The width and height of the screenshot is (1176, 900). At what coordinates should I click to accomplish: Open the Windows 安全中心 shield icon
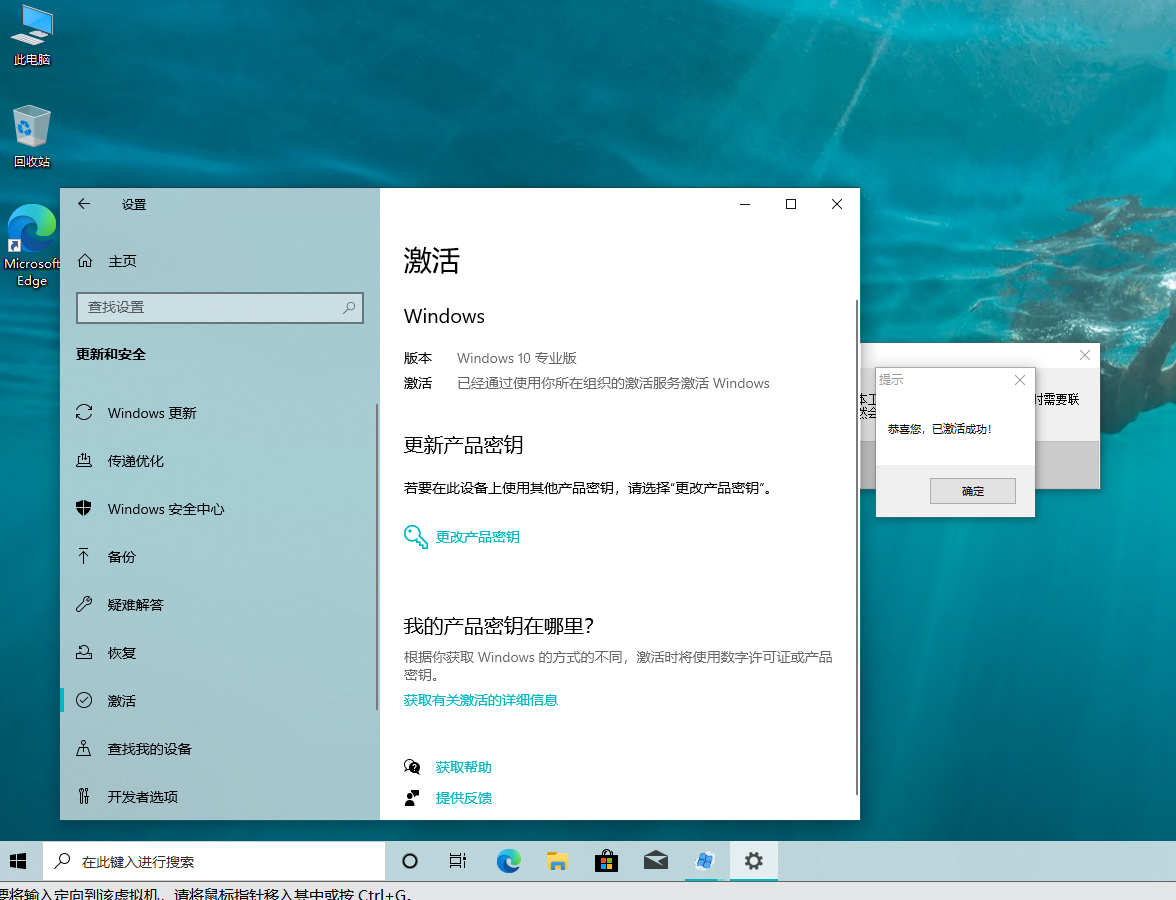click(x=84, y=508)
